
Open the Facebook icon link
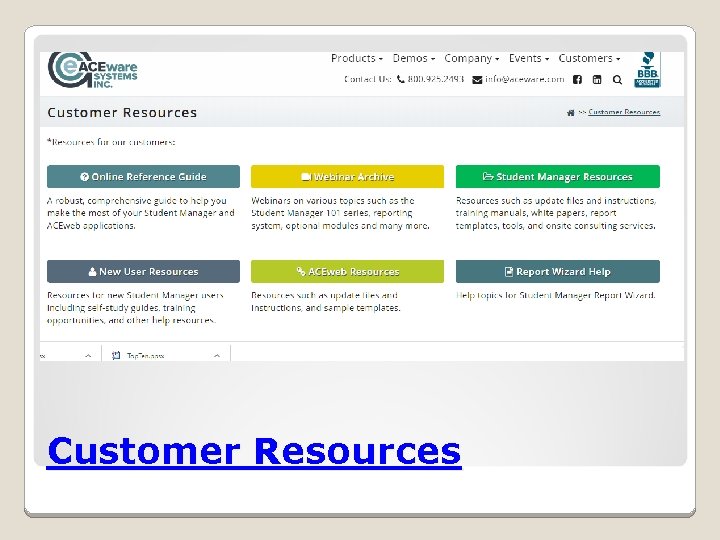(x=577, y=79)
